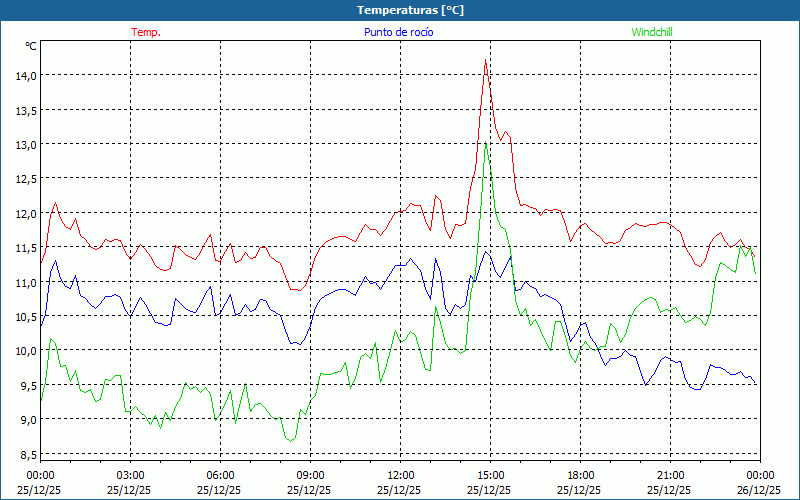This screenshot has width=800, height=500.
Task: Click the 03:00 time label
Action: coord(130,475)
